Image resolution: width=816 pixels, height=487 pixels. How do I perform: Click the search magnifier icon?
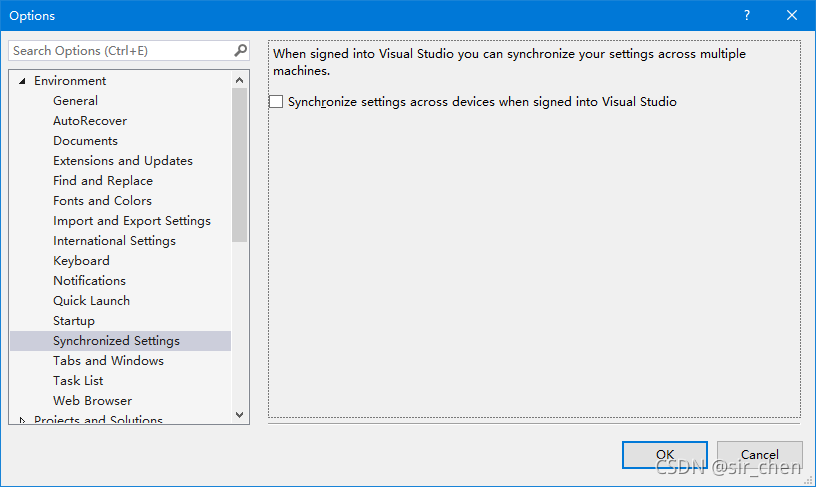click(240, 50)
